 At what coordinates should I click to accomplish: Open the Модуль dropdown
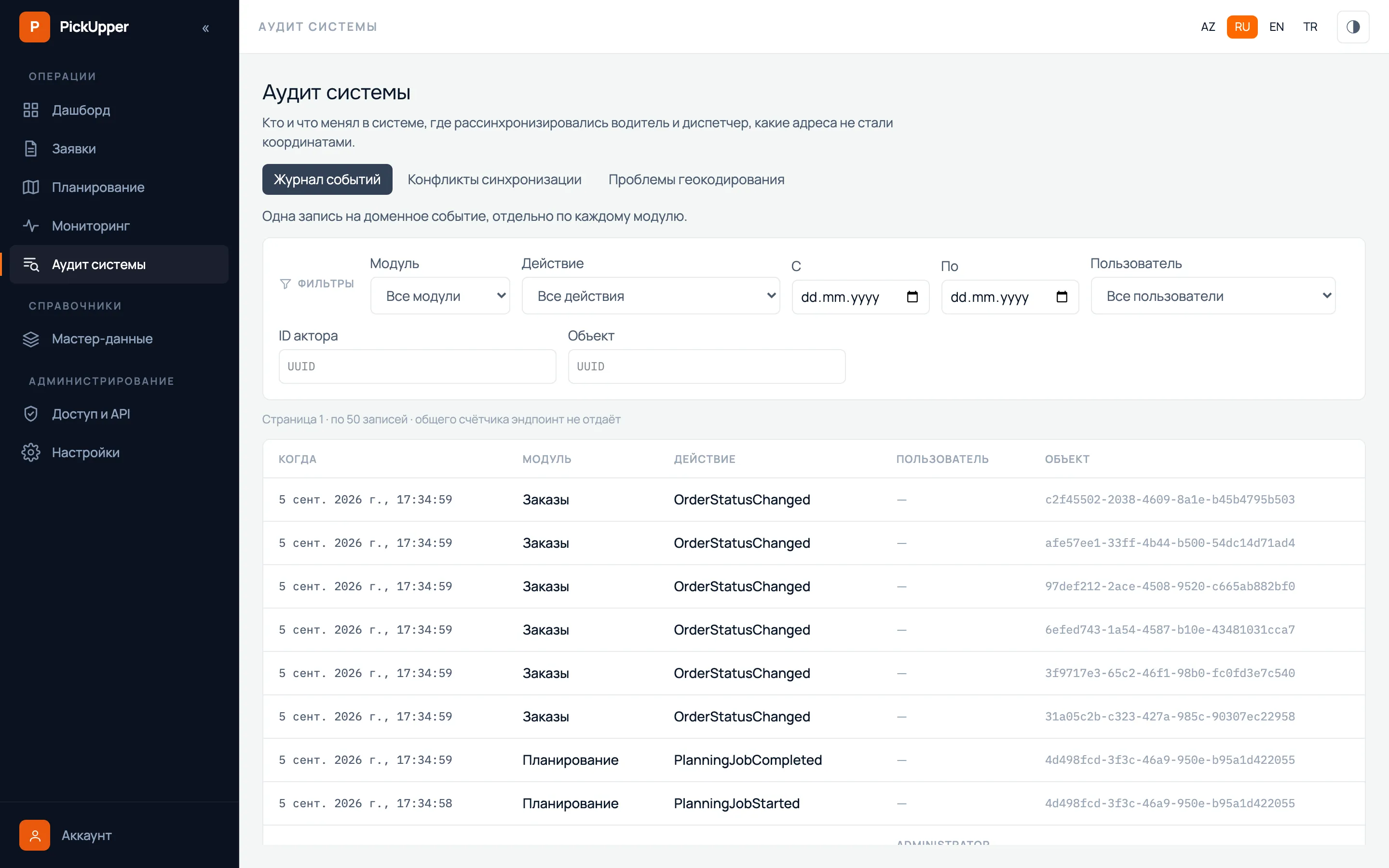click(x=440, y=296)
